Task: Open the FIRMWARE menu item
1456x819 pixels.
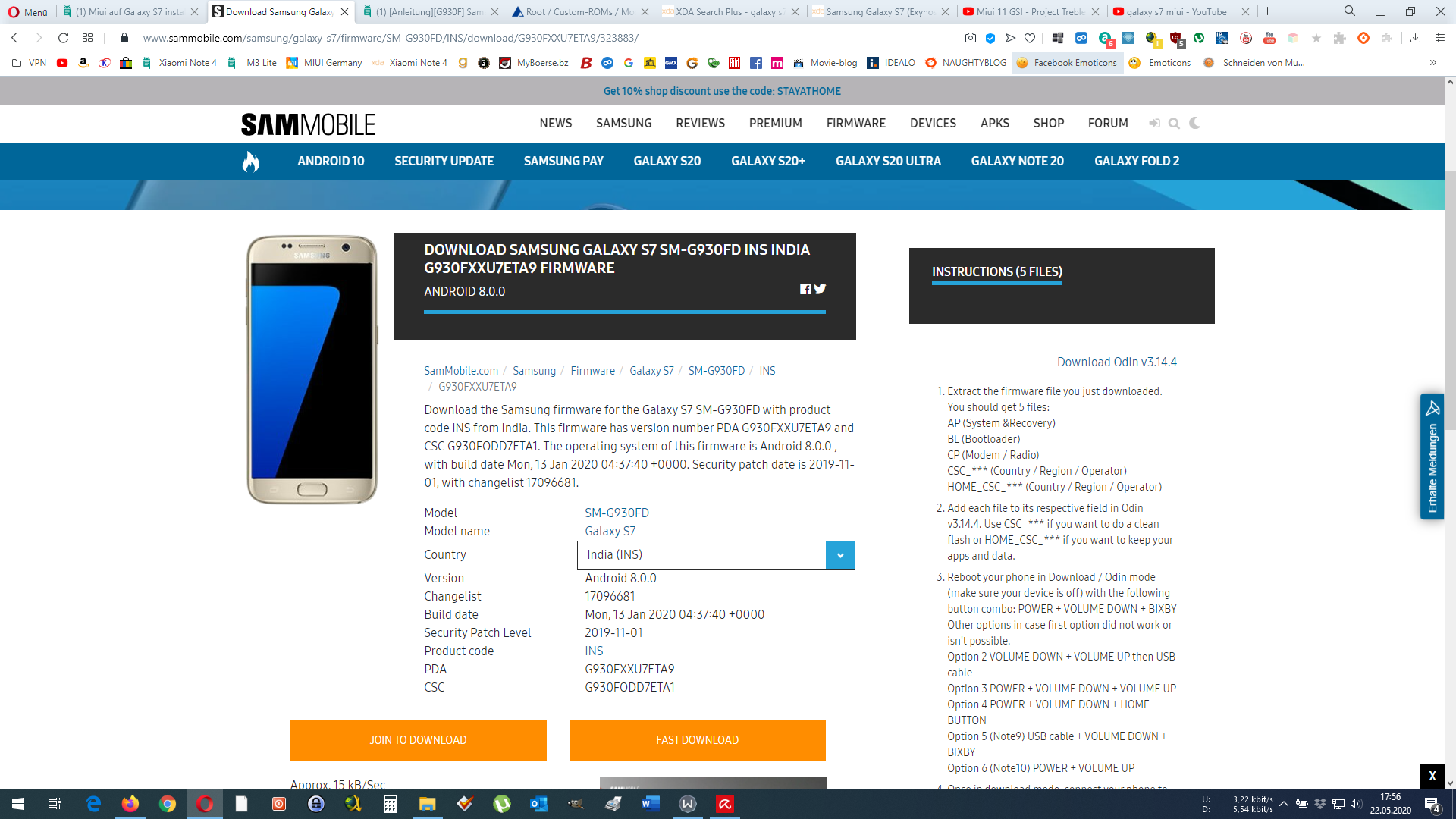Action: click(x=856, y=124)
